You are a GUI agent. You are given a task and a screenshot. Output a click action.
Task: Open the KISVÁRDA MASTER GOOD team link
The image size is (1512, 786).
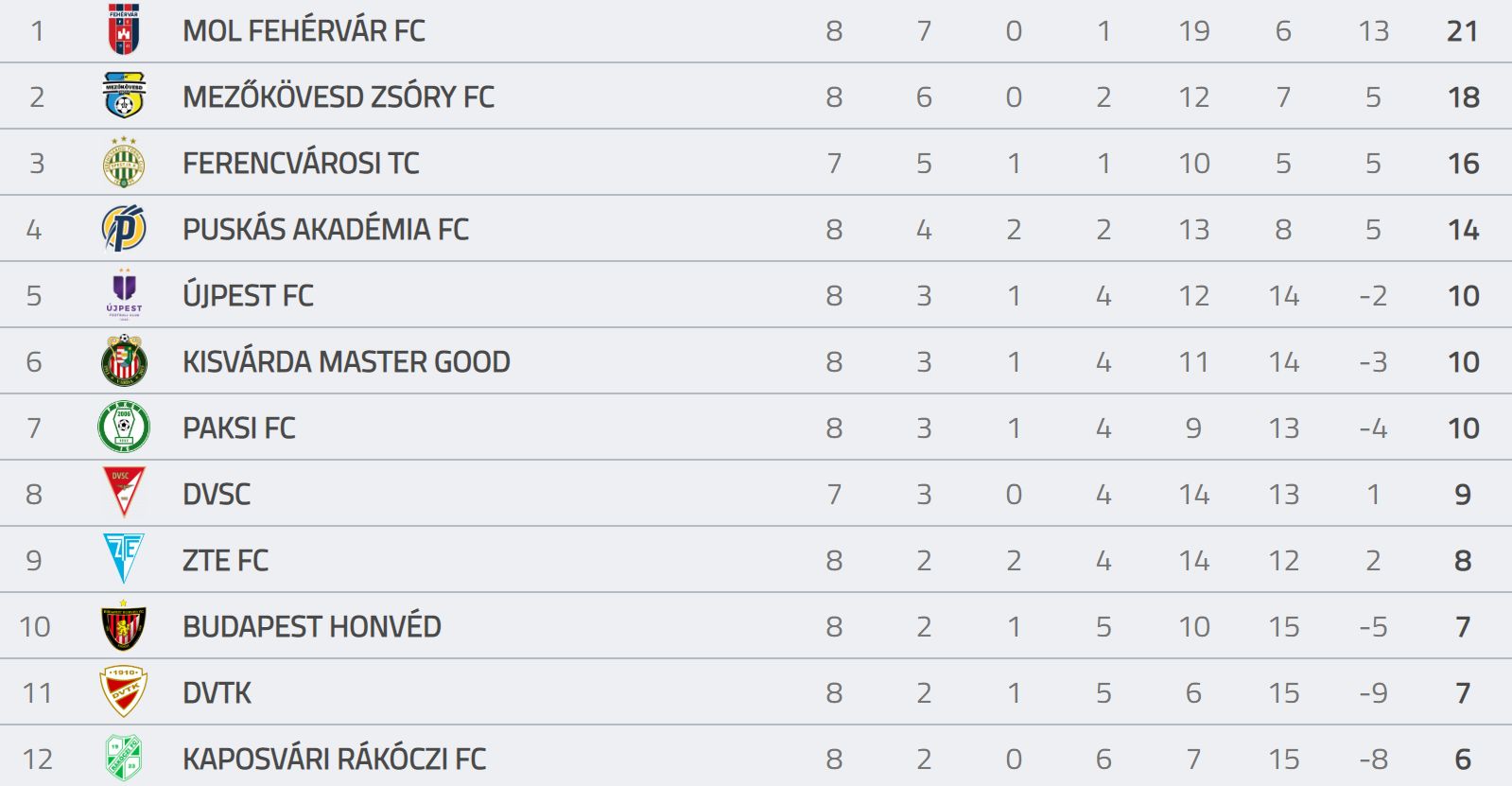point(346,361)
